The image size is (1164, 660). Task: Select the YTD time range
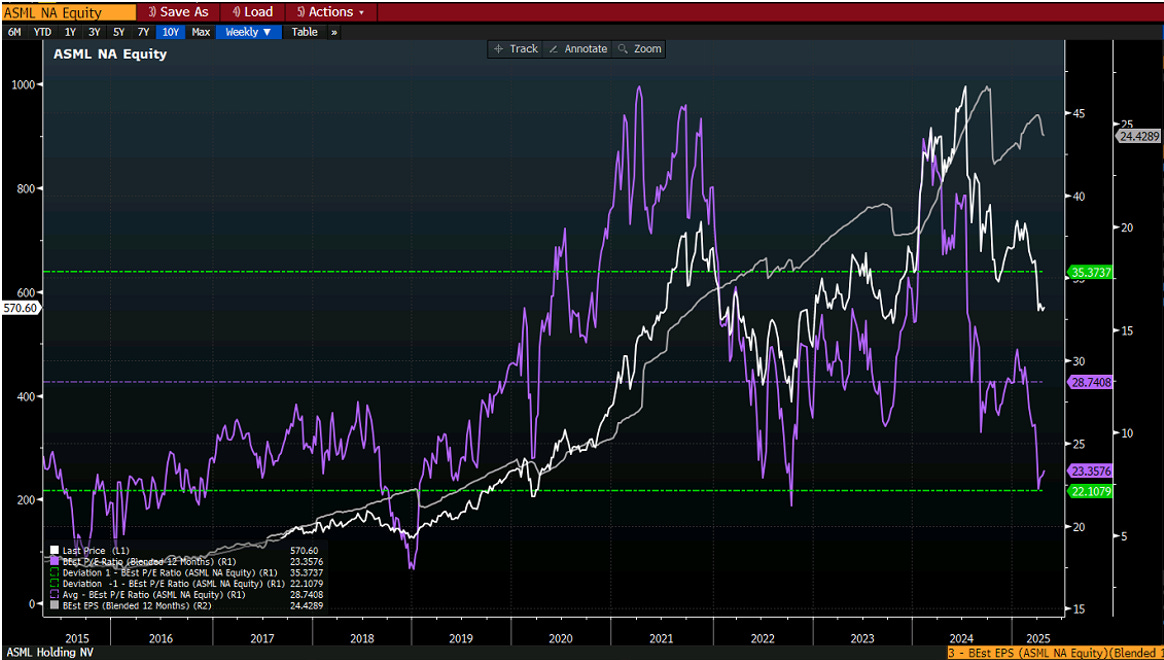tap(42, 32)
